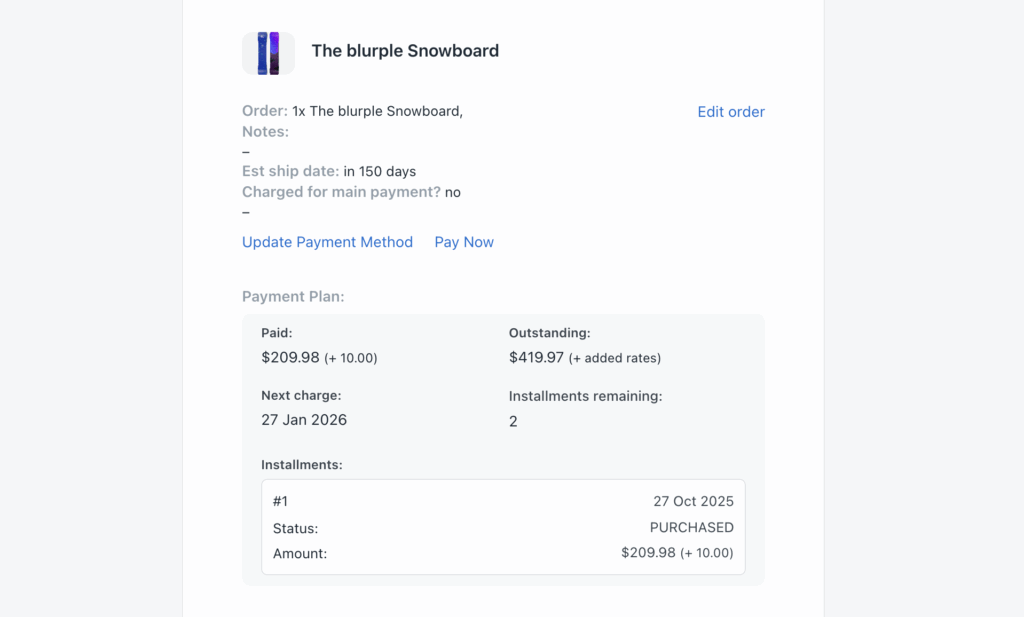The height and width of the screenshot is (617, 1024).
Task: Click the Paid amount $209.98
Action: [x=290, y=357]
